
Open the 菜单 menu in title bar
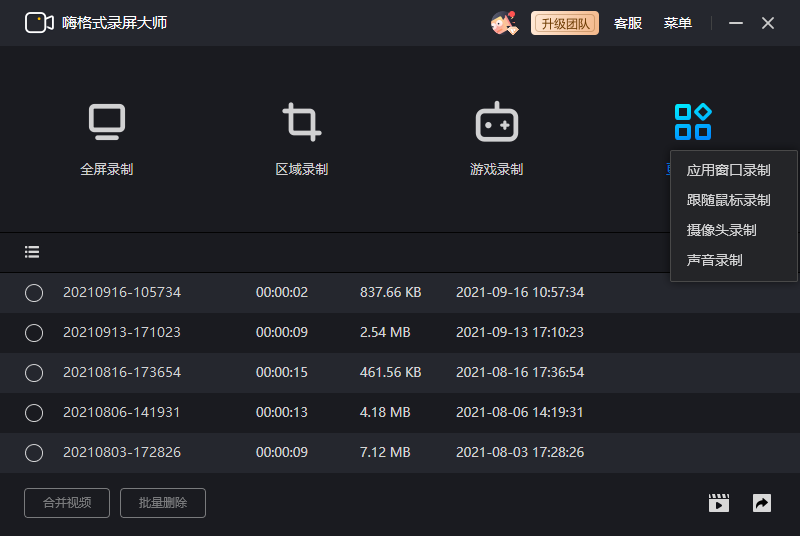(x=678, y=23)
